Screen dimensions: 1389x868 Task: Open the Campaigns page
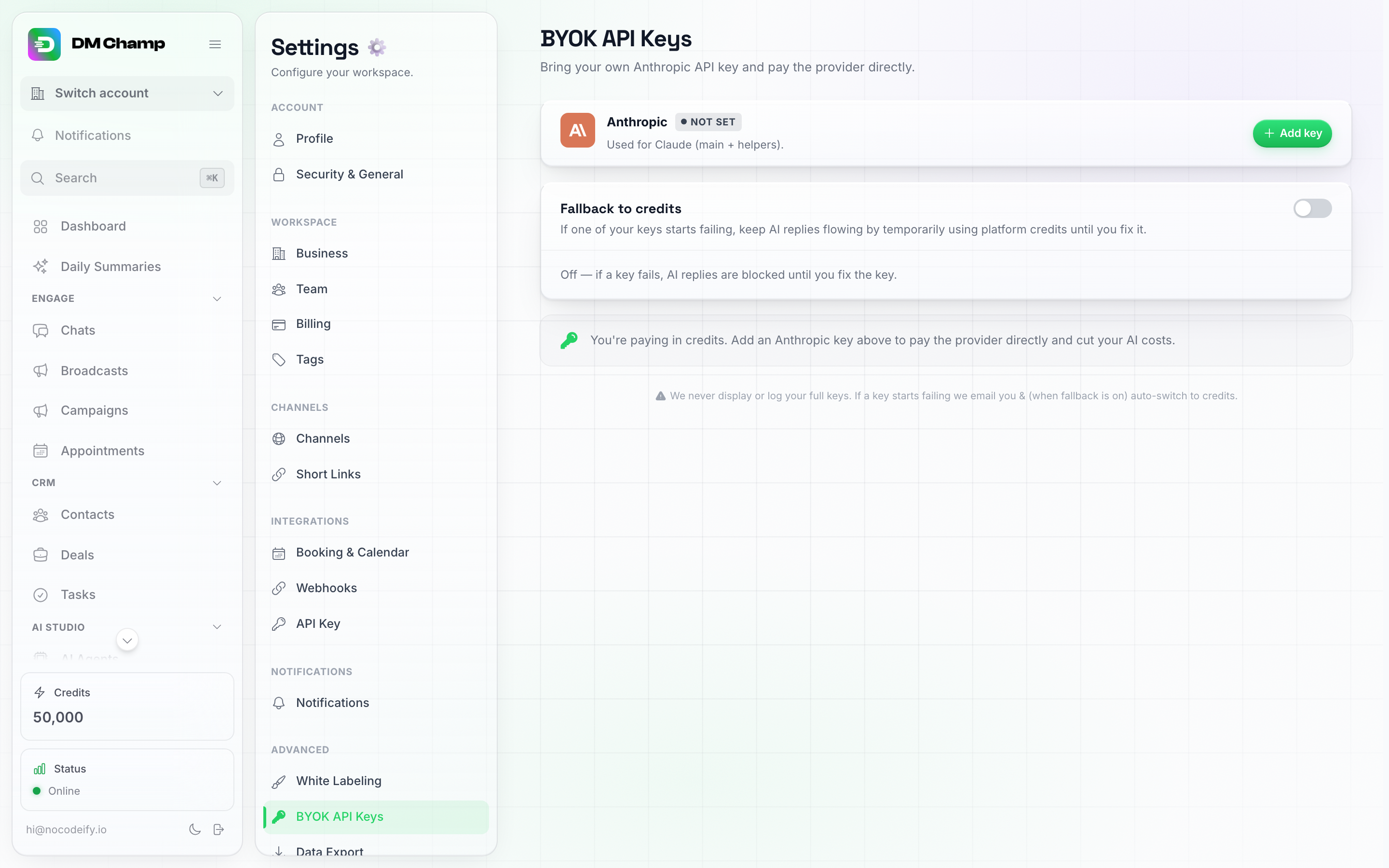[127, 410]
